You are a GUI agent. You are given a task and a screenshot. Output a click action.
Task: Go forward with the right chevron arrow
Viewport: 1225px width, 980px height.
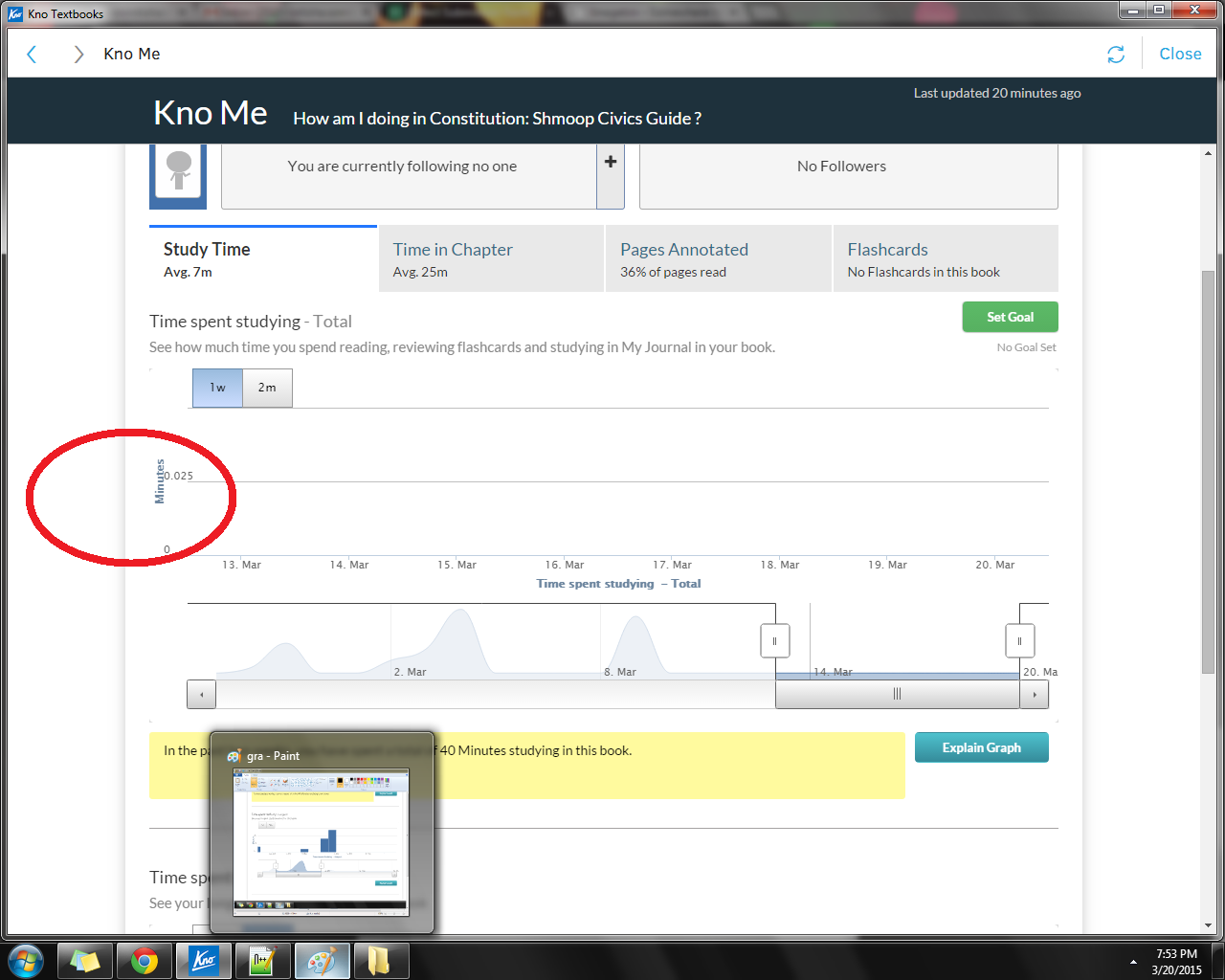(78, 55)
